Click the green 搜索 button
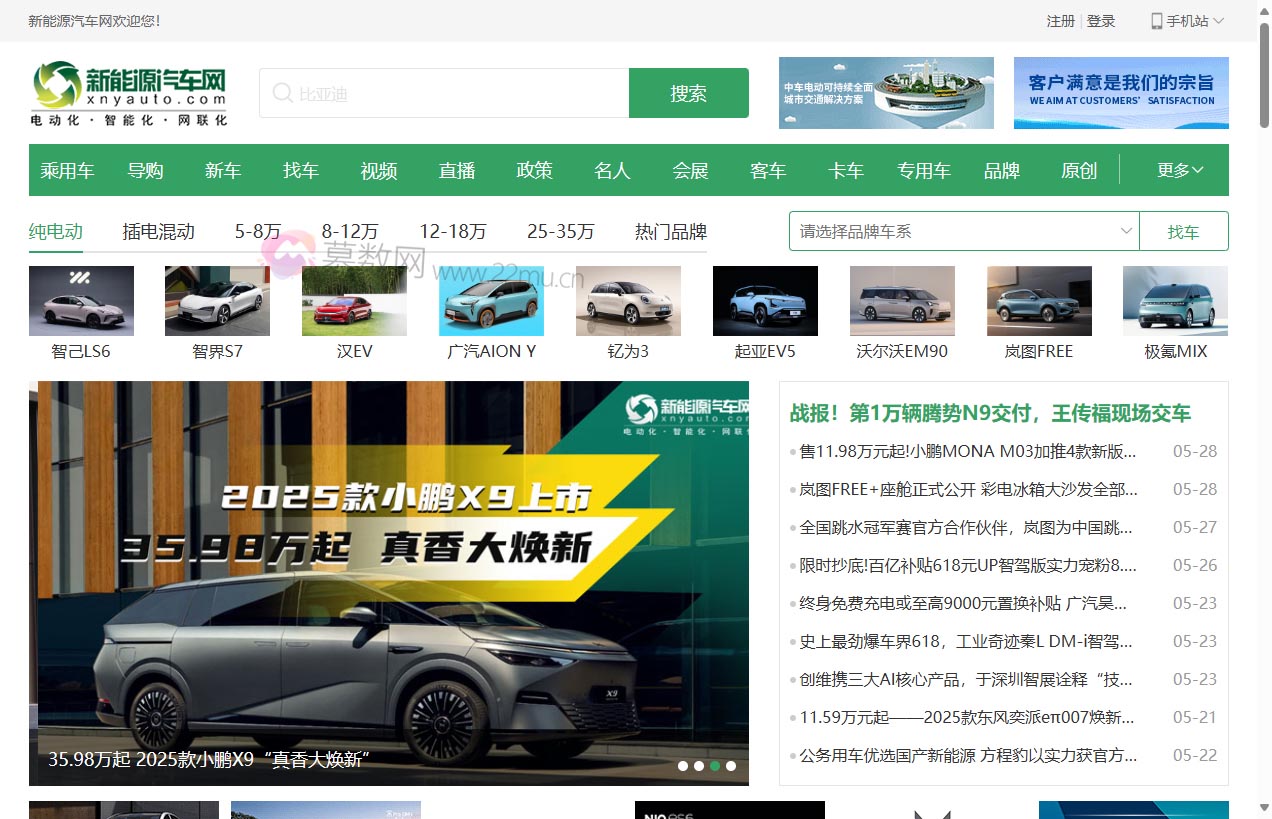 pos(688,92)
